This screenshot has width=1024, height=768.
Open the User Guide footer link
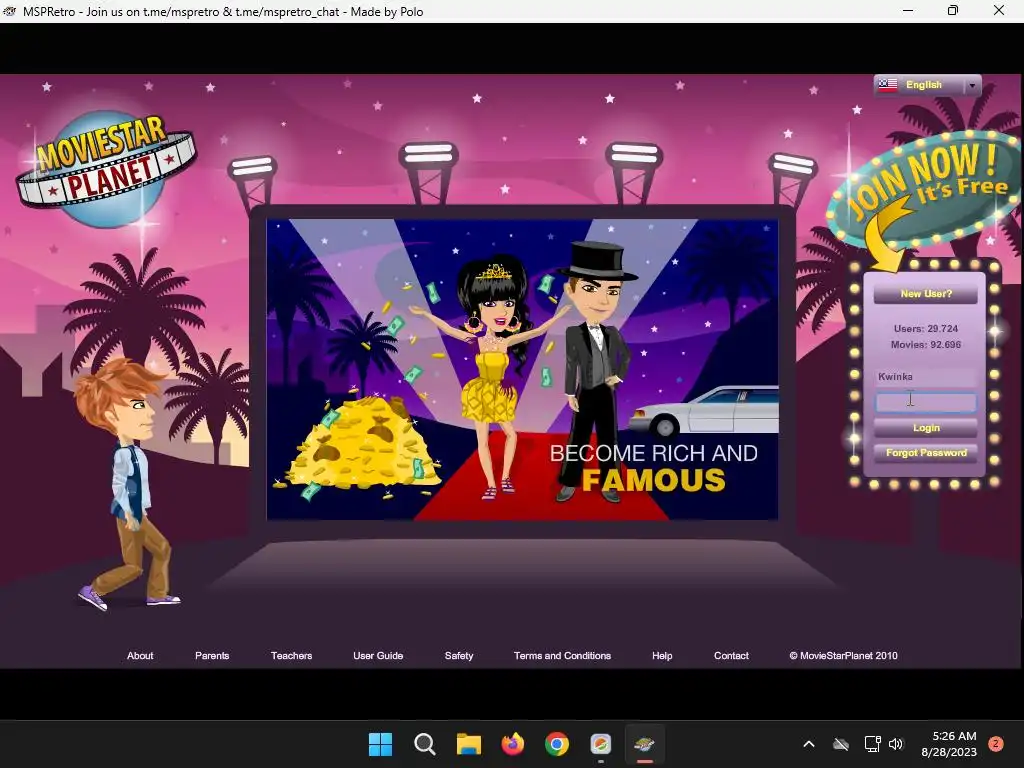click(x=378, y=656)
